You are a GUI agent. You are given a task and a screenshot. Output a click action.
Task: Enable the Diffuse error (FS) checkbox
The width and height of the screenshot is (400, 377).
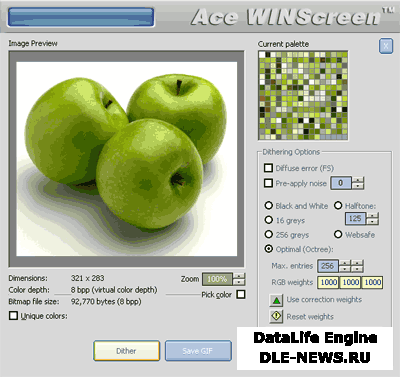click(x=268, y=168)
